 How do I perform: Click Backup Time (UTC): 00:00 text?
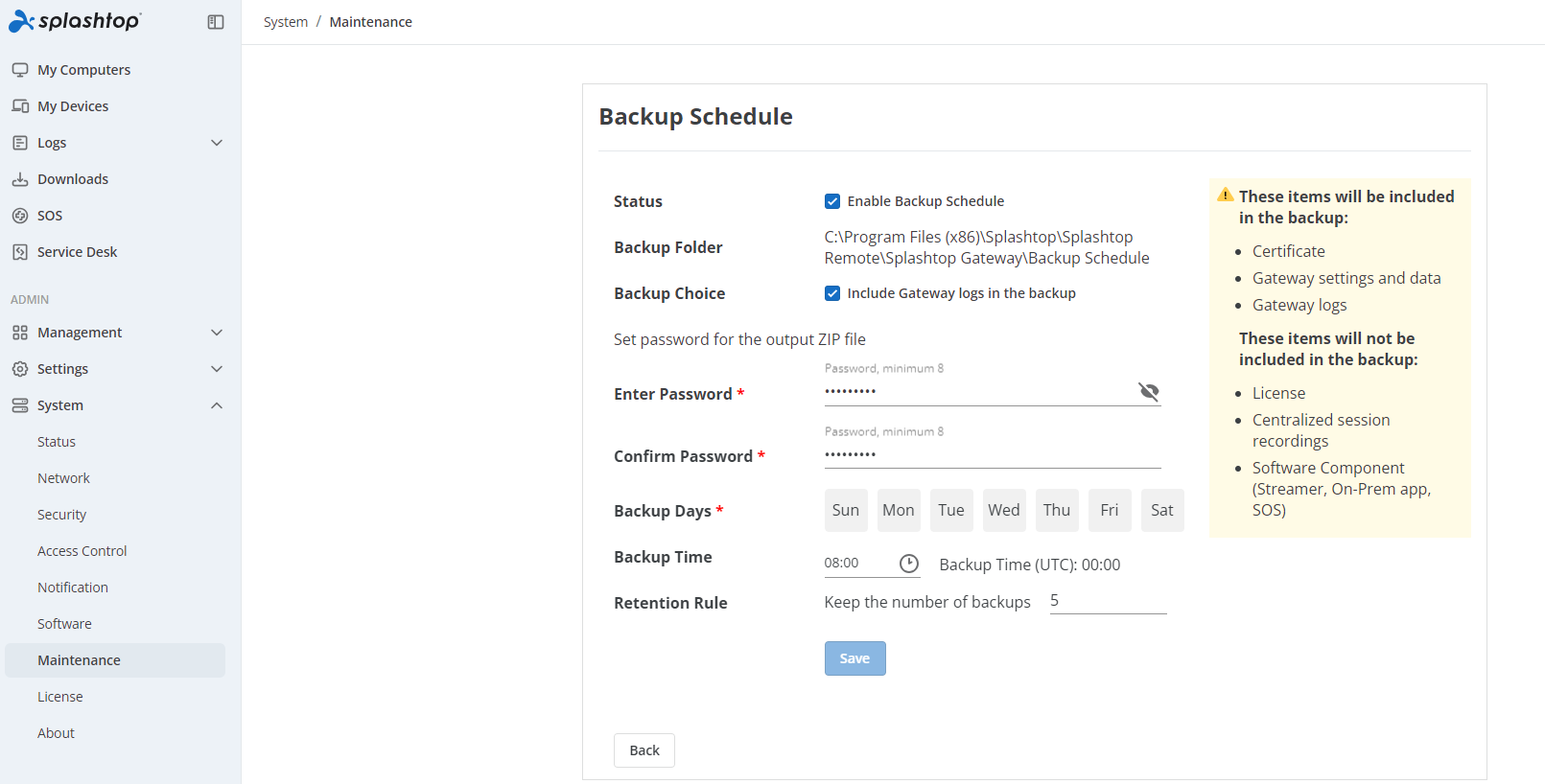coord(1030,565)
